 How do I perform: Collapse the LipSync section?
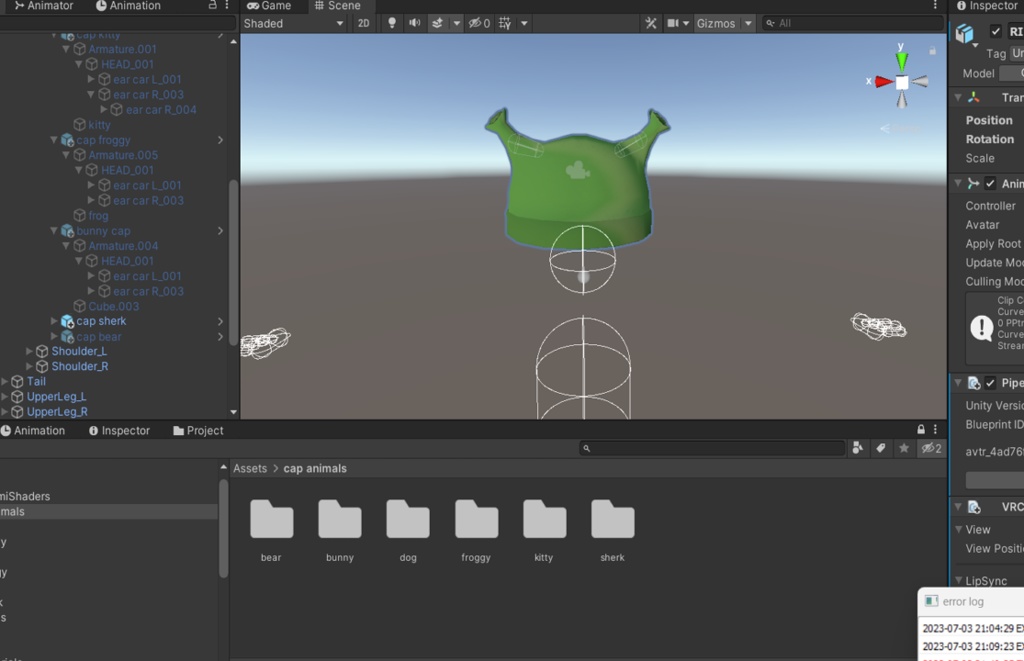point(958,580)
